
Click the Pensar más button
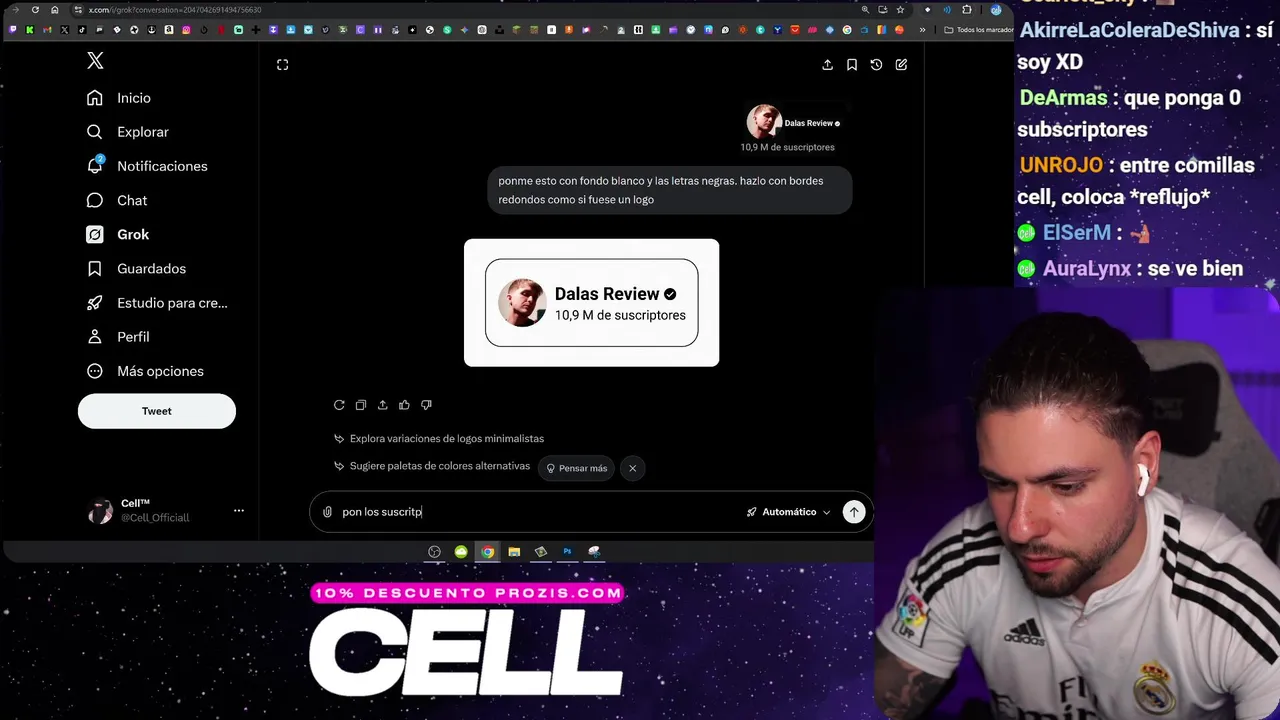(577, 468)
